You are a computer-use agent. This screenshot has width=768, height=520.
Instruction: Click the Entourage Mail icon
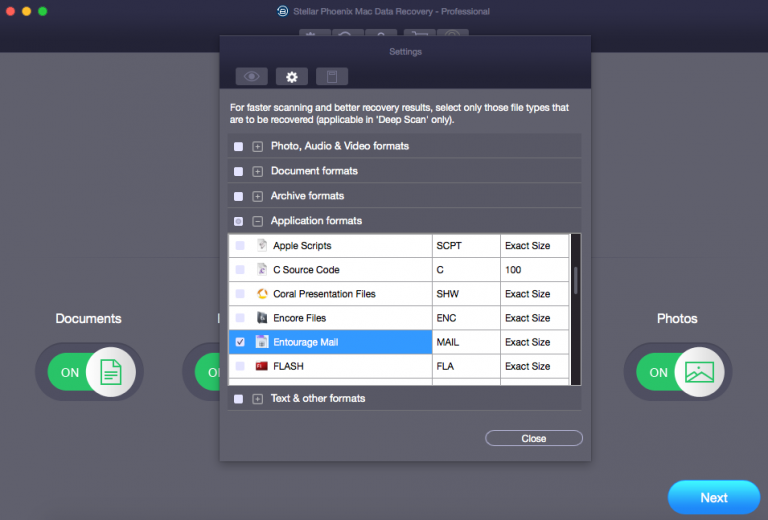(x=262, y=342)
